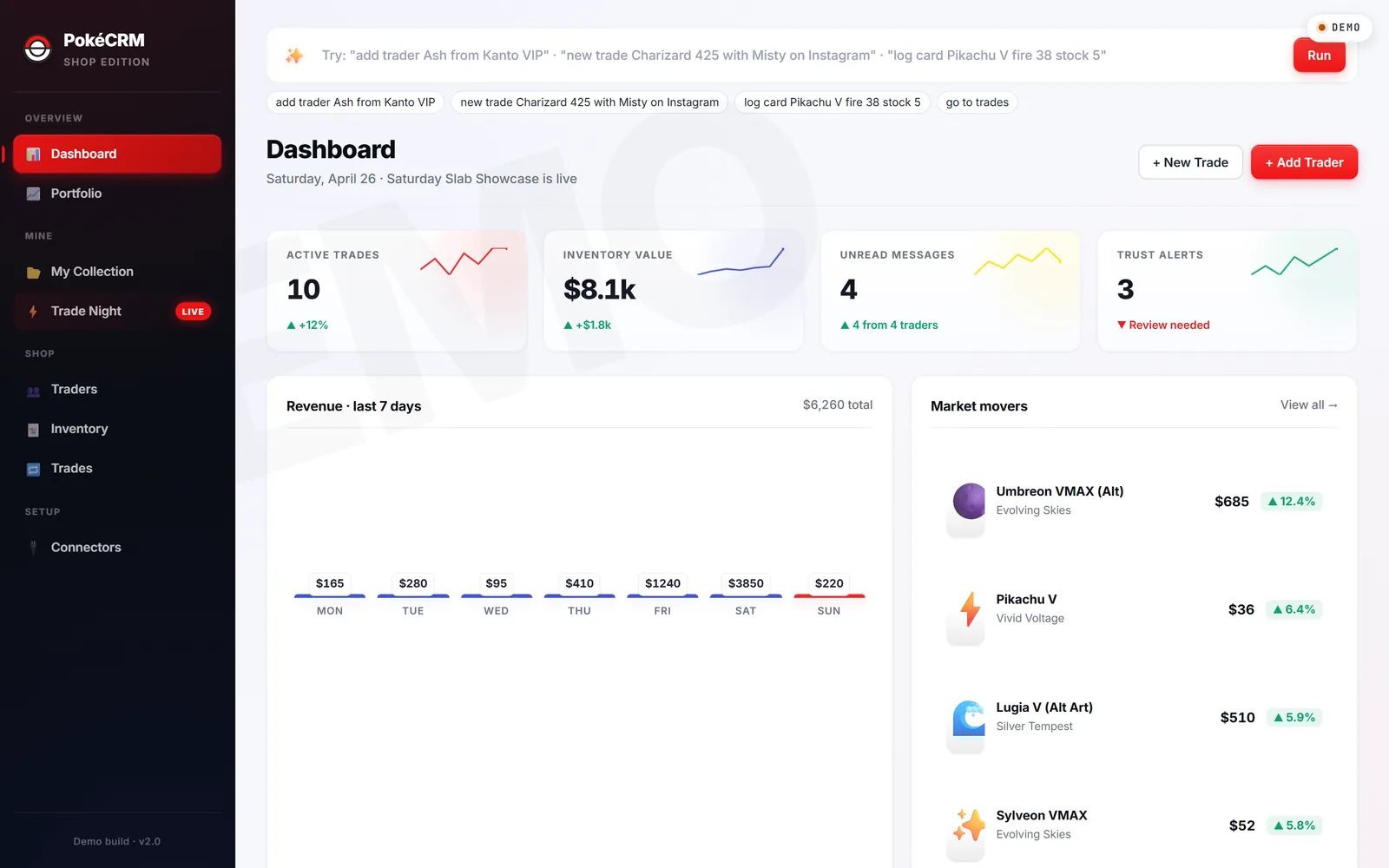The height and width of the screenshot is (868, 1389).
Task: Click the red Run button
Action: tap(1319, 56)
